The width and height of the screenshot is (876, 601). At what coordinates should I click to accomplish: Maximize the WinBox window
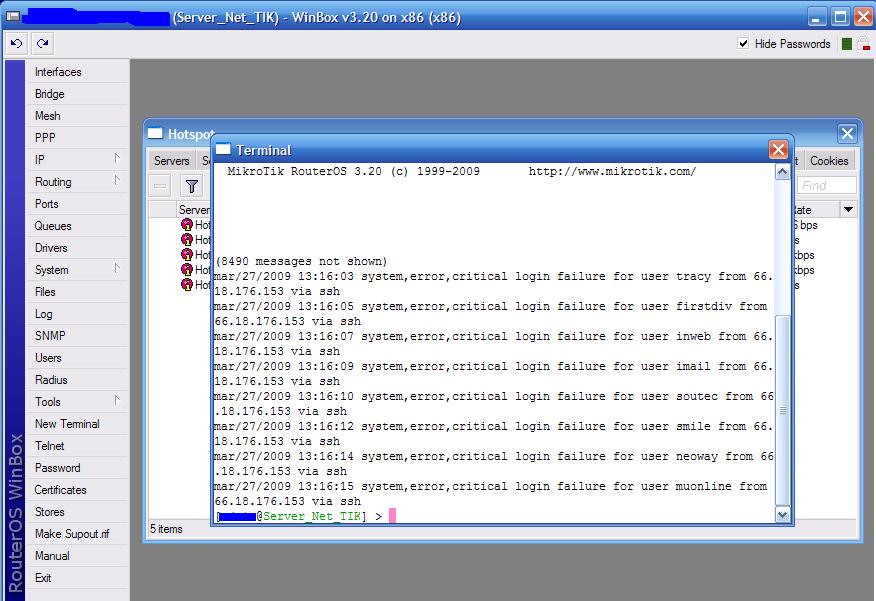pos(840,17)
